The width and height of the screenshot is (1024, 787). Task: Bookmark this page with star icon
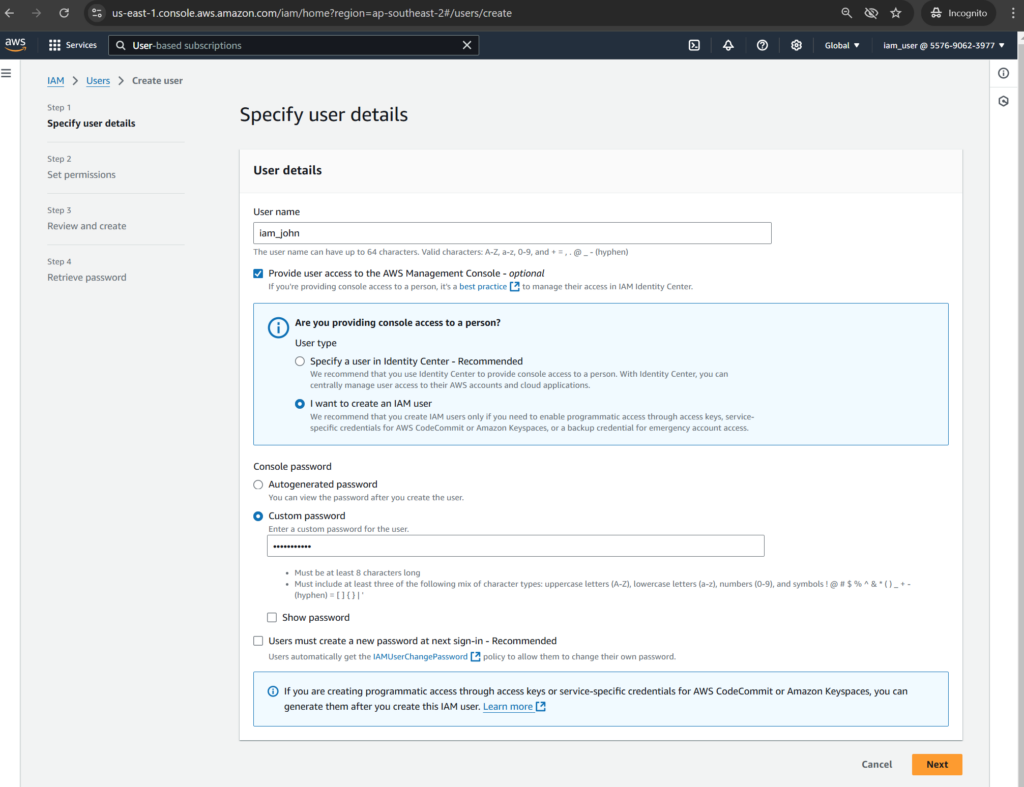point(895,13)
